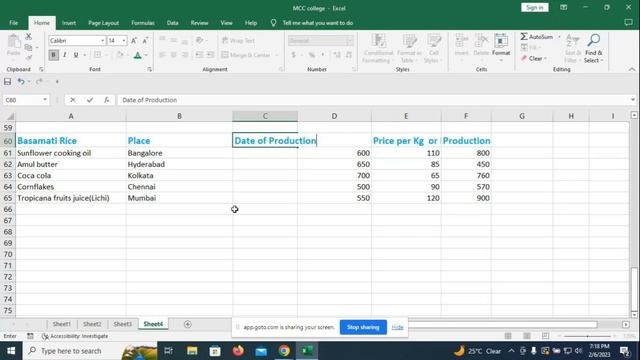Image resolution: width=640 pixels, height=360 pixels.
Task: Toggle Bold formatting in Font group
Action: (53, 55)
